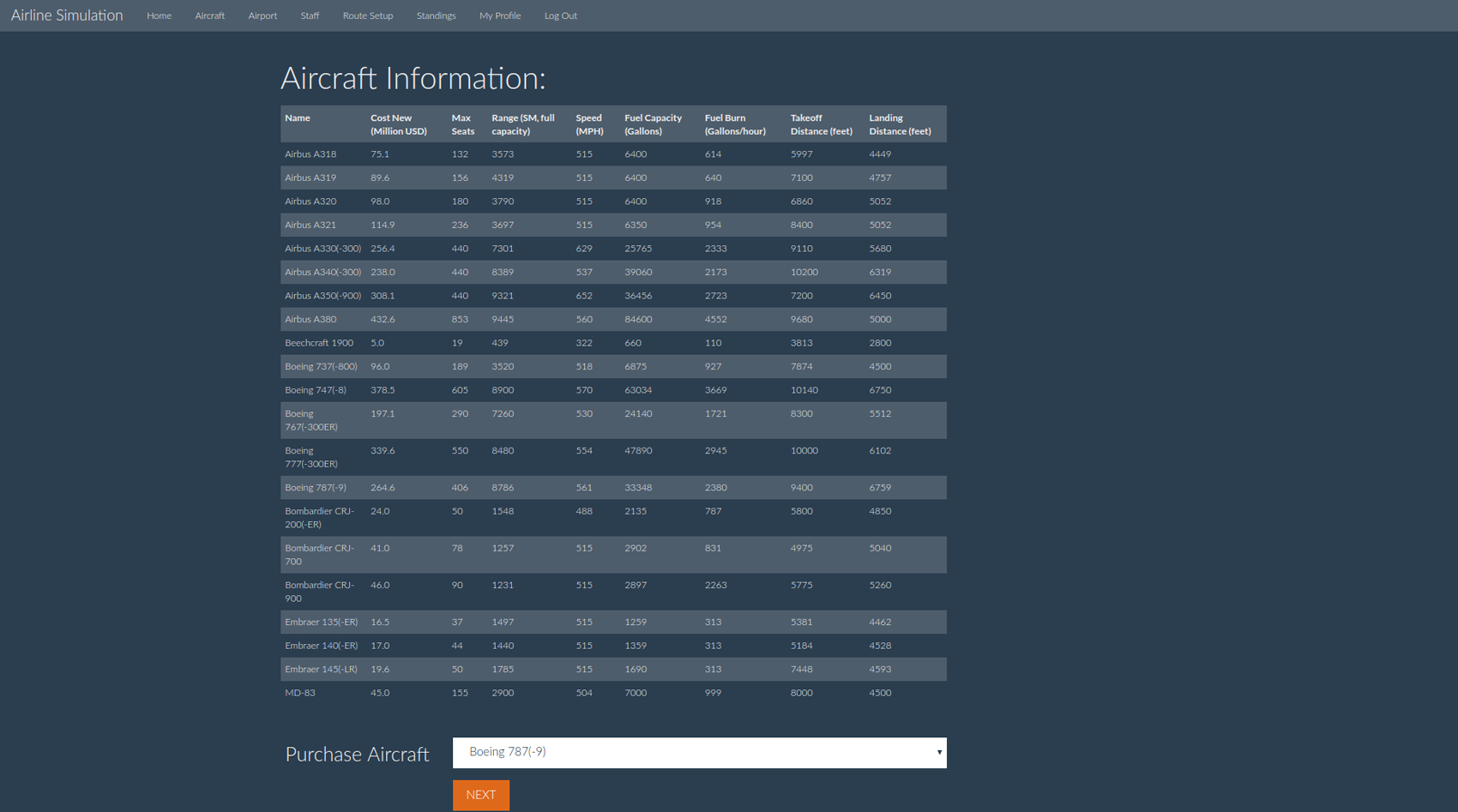Viewport: 1458px width, 812px height.
Task: Select the Boeing 777(-300ER) row name
Action: click(311, 457)
